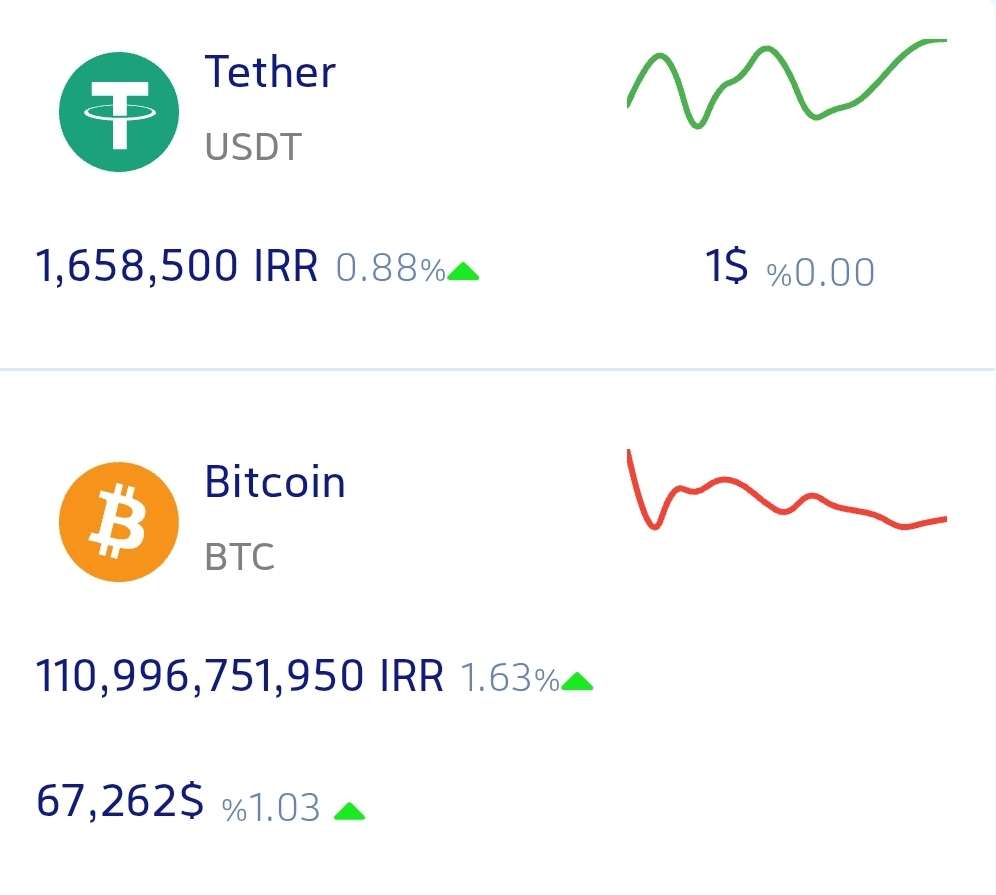Screen dimensions: 996x895
Task: Click the USDT ticker symbol
Action: coord(253,148)
